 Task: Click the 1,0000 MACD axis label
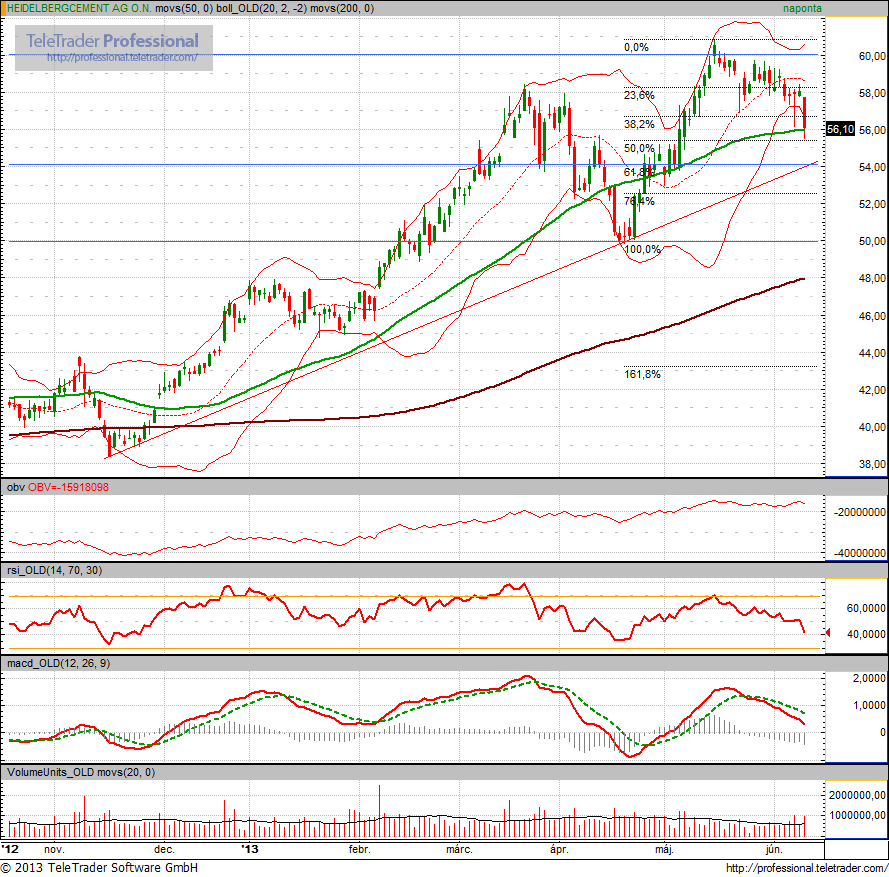click(x=869, y=705)
